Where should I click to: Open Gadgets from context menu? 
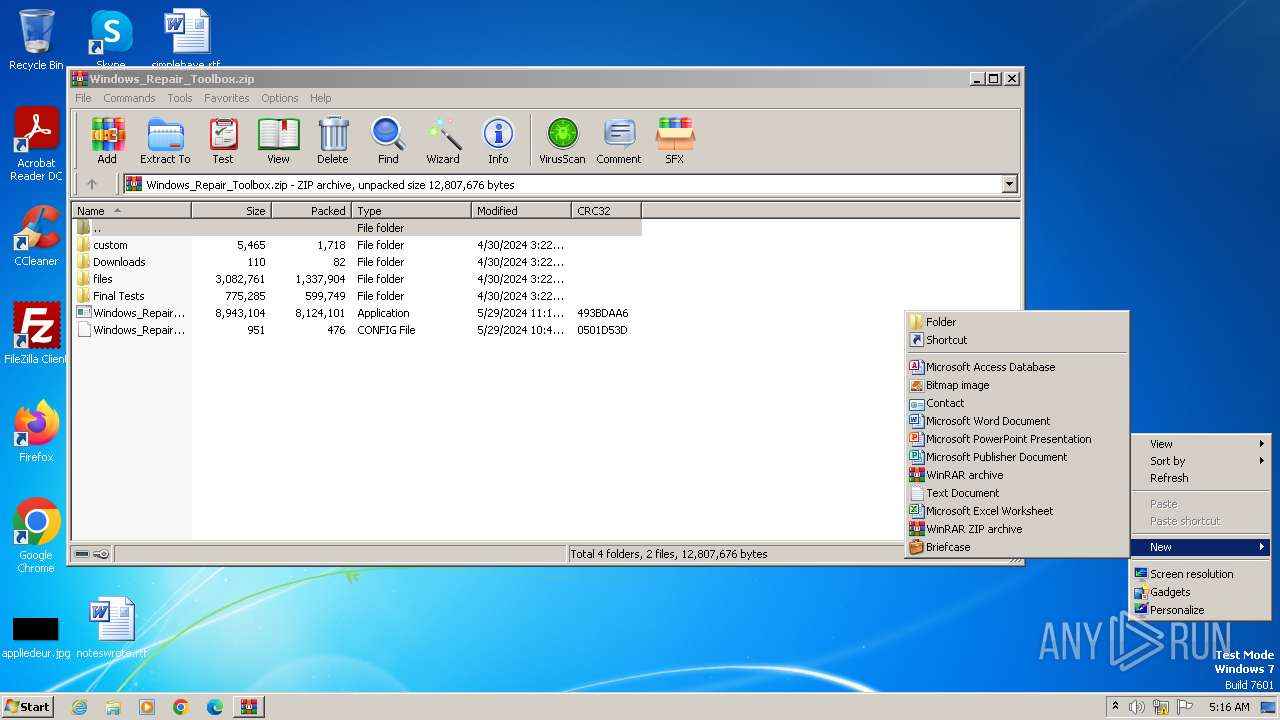(x=1201, y=592)
